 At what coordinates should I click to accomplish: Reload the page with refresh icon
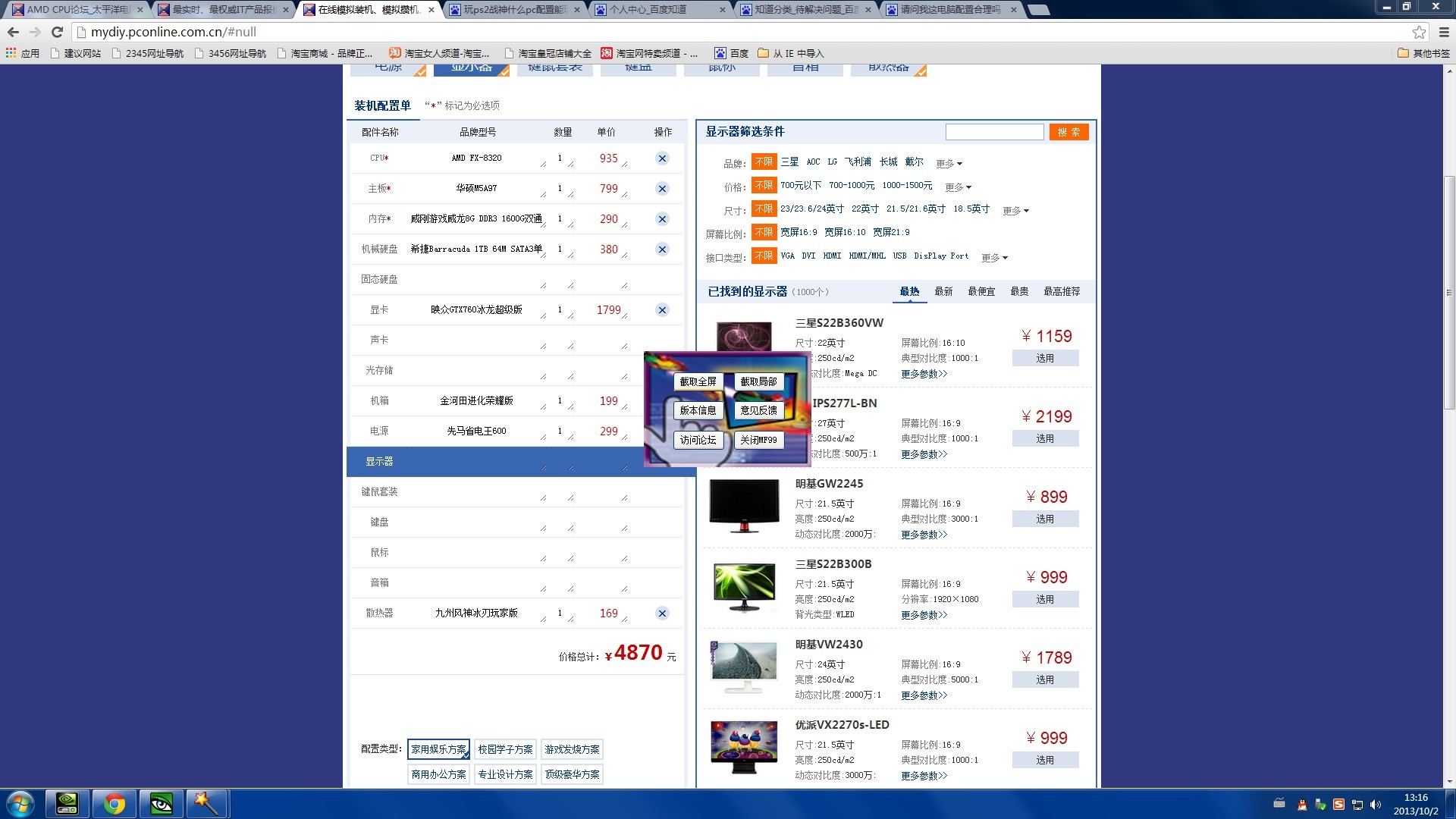(57, 32)
